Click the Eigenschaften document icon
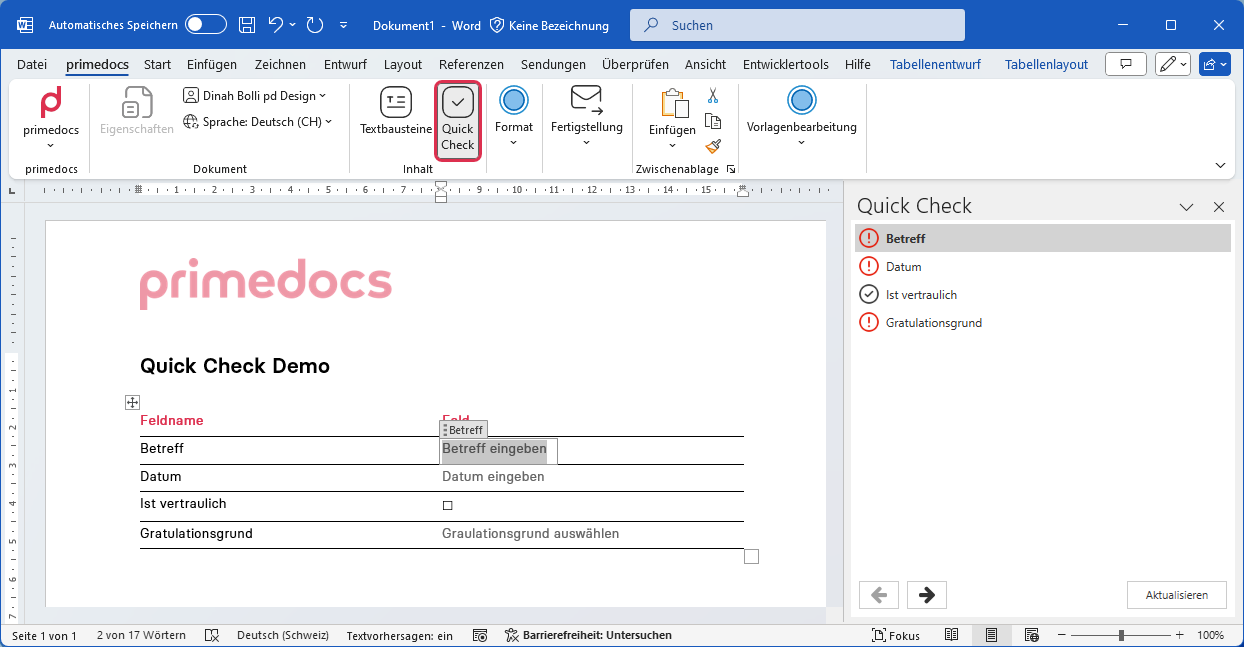 click(x=137, y=103)
